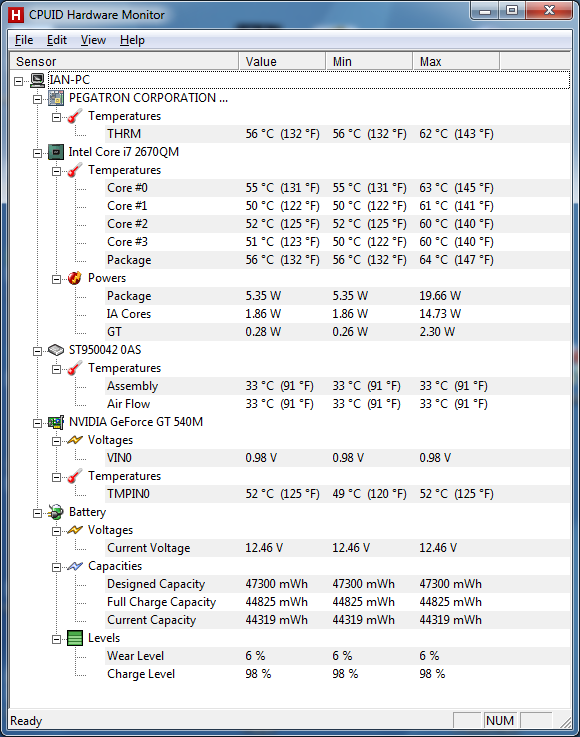Select the Core #2 row
This screenshot has height=737, width=580.
[337, 224]
